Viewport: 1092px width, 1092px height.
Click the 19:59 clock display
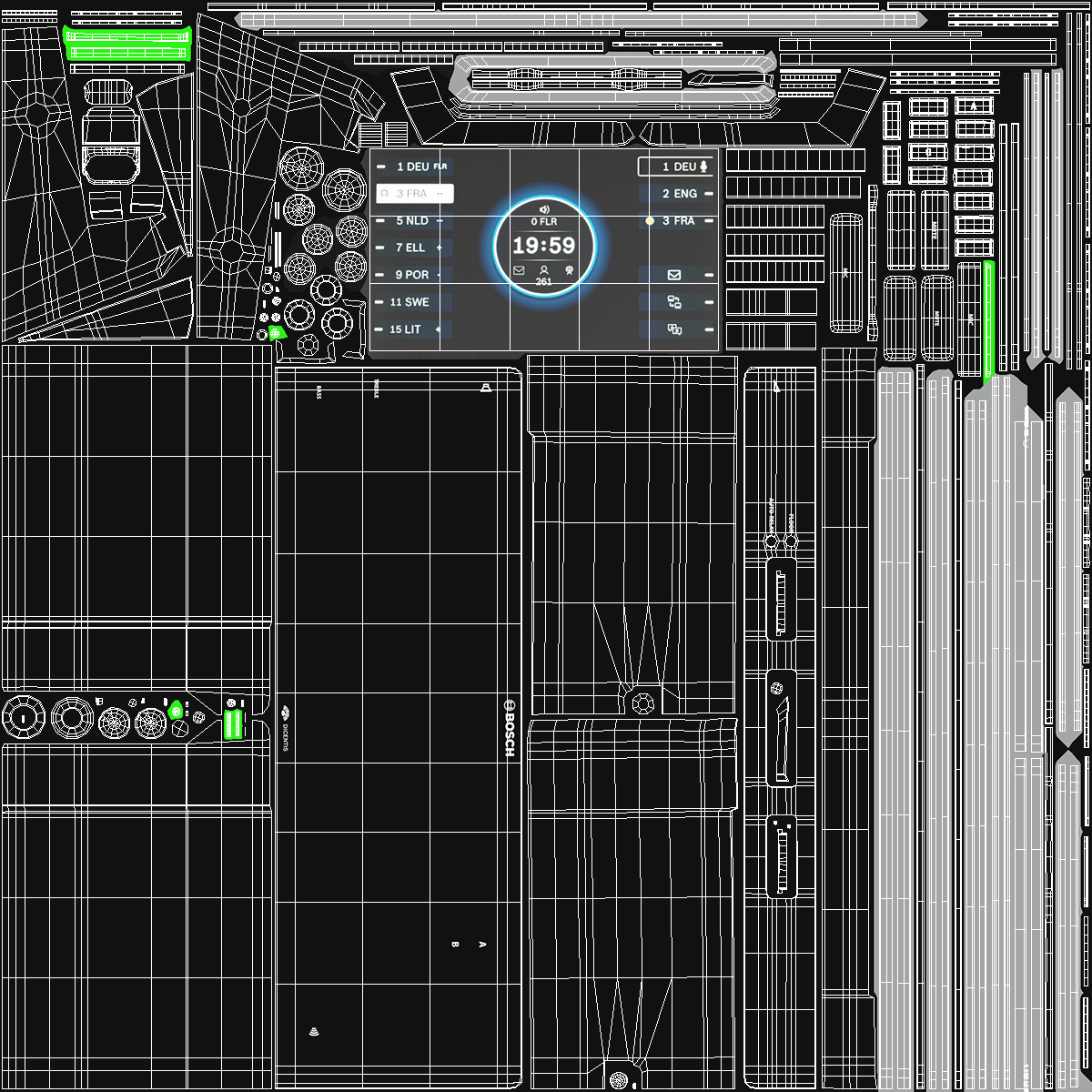click(544, 246)
